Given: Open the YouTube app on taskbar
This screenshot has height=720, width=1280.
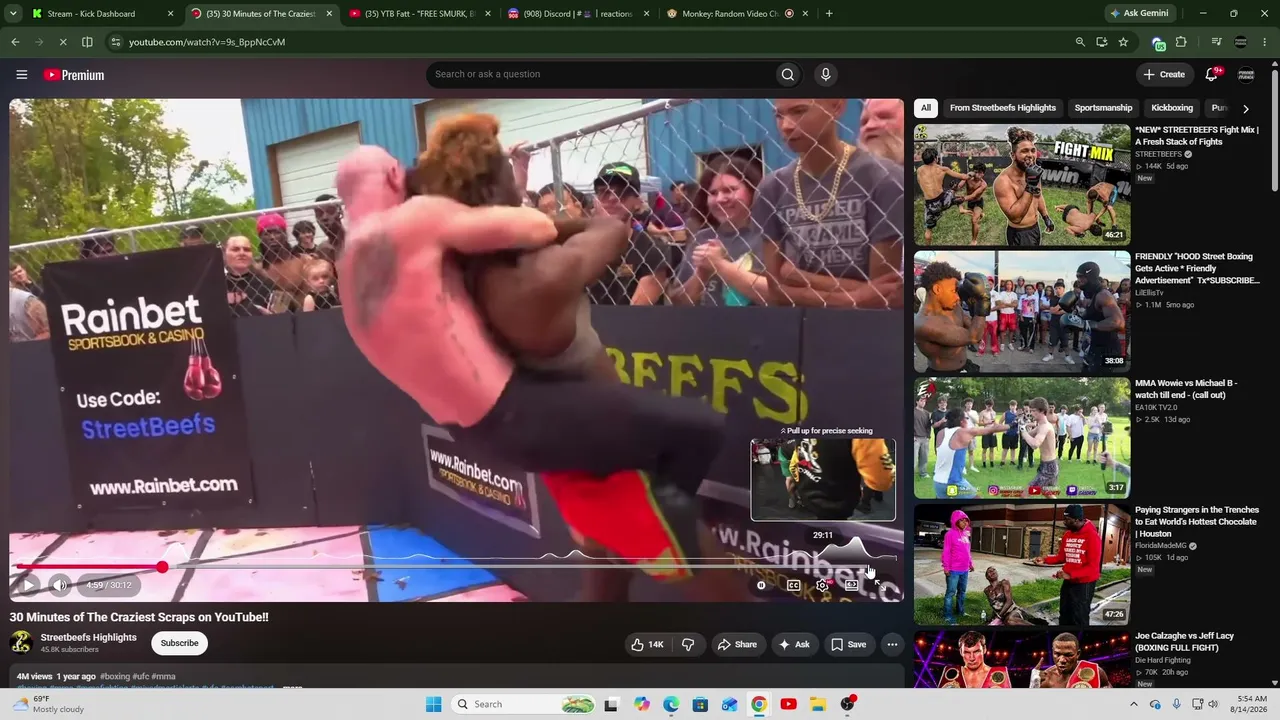Looking at the screenshot, I should click(x=788, y=704).
